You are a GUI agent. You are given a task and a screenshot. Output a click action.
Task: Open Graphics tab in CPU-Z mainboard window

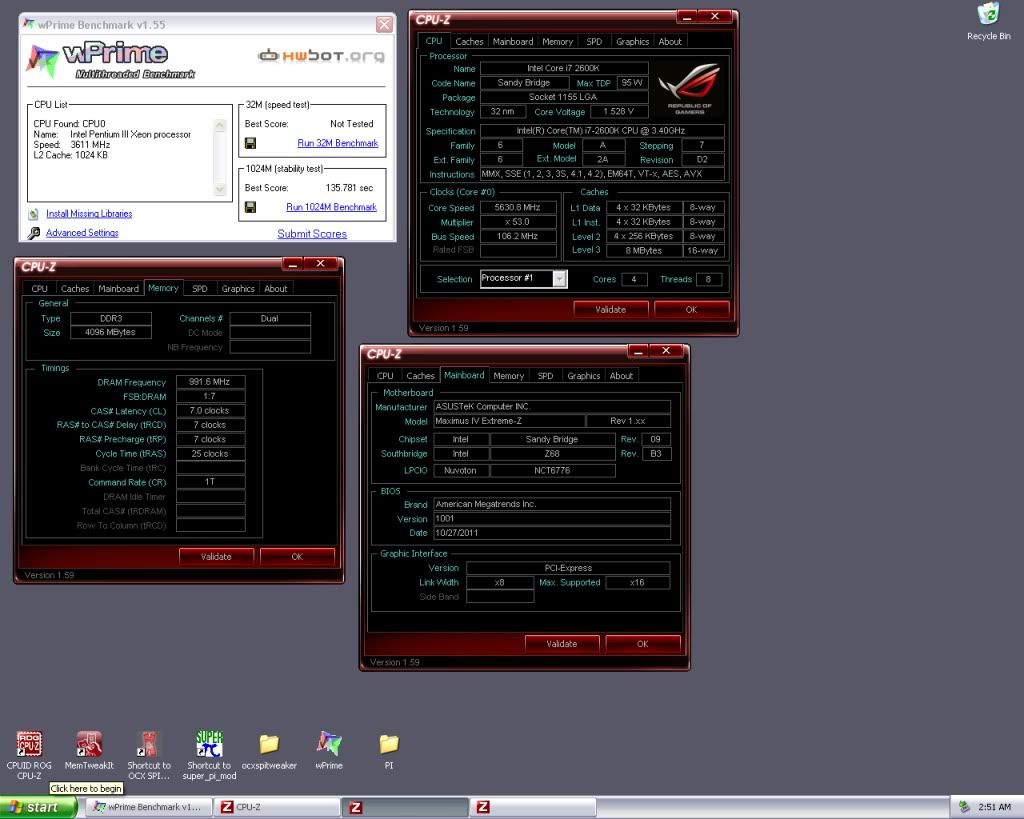(x=583, y=376)
